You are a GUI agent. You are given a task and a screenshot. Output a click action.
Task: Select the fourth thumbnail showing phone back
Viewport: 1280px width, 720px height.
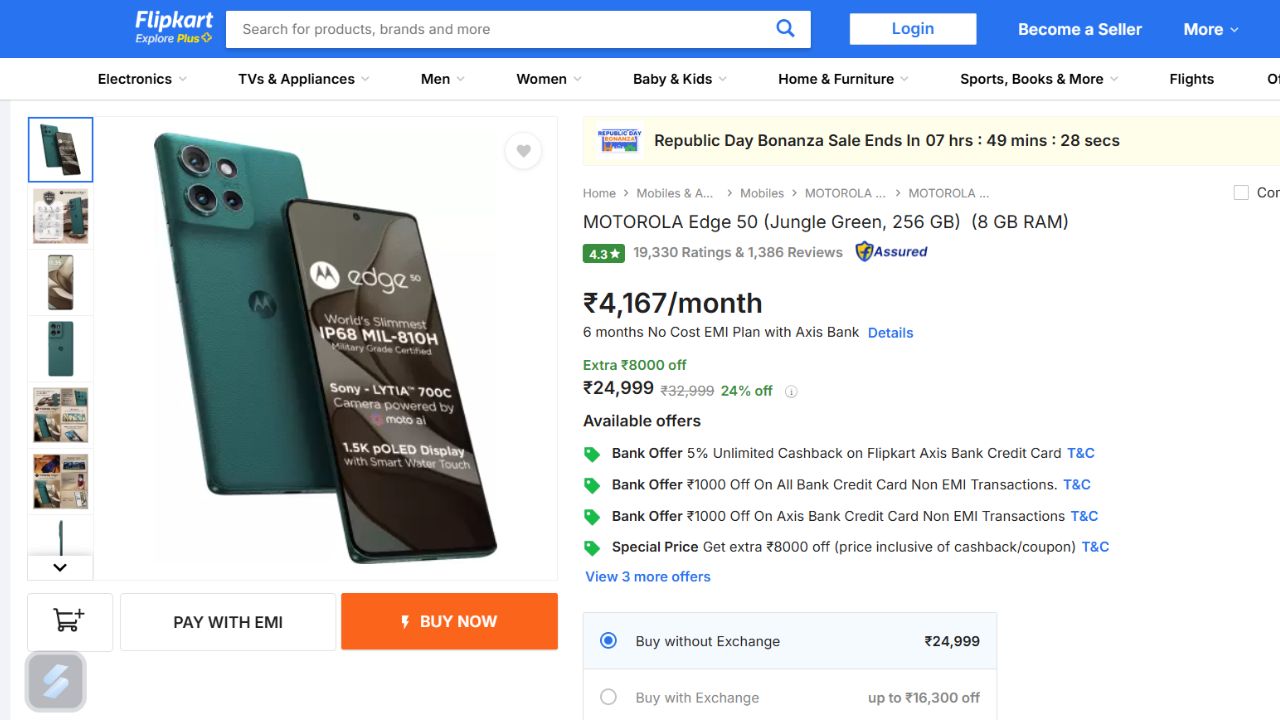click(x=60, y=349)
